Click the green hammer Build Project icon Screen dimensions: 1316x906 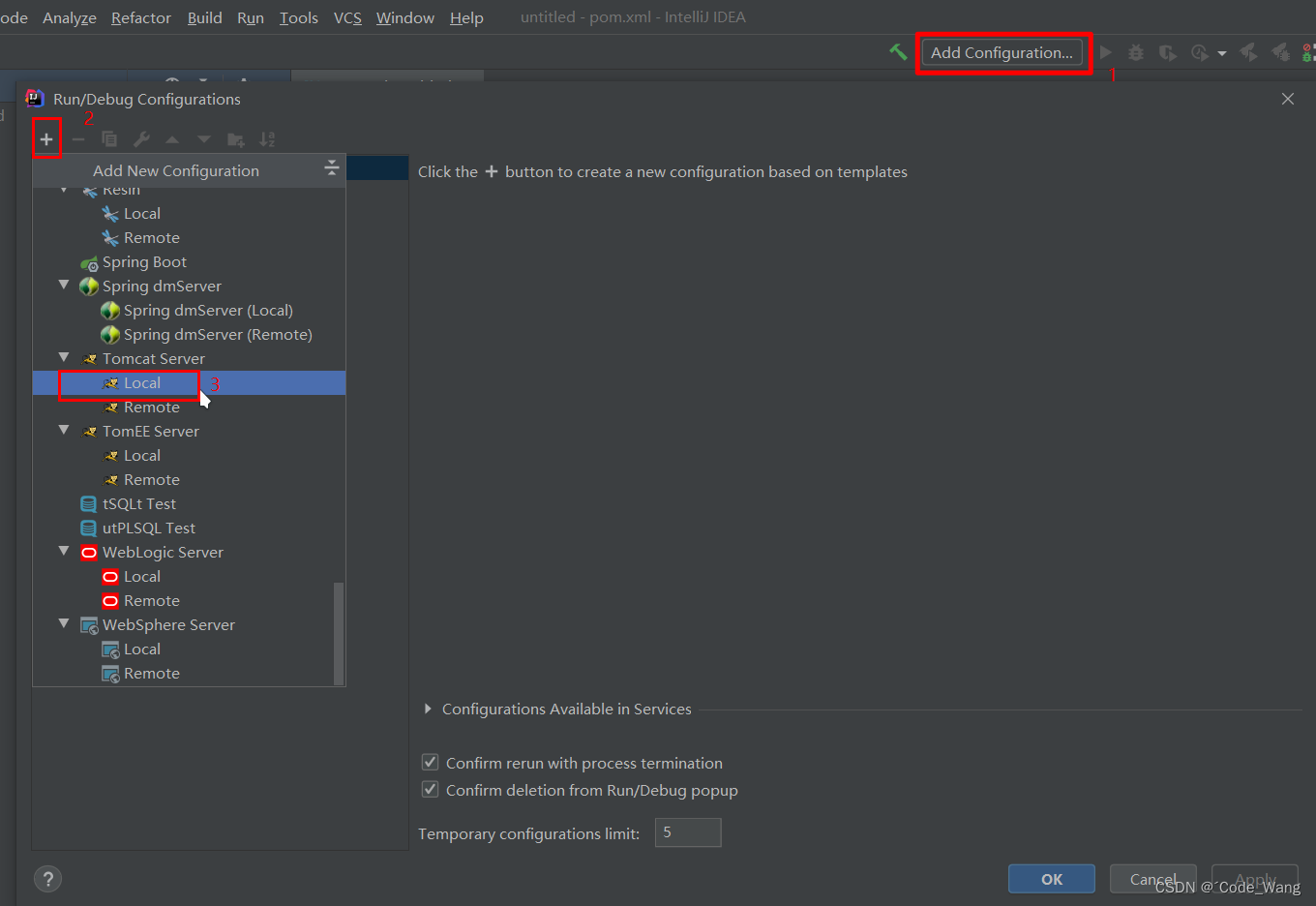pyautogui.click(x=898, y=52)
